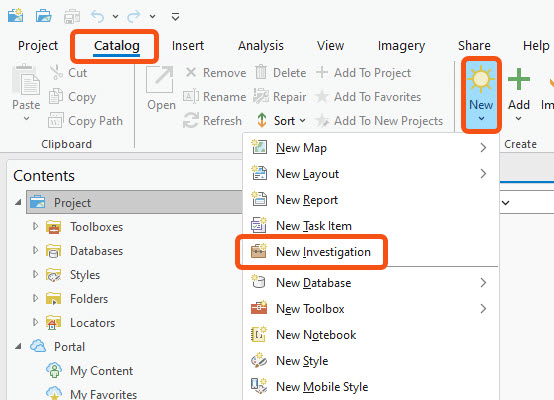Click the New Project icon in quick access toolbar
Screen dimensions: 554x400
click(x=16, y=16)
